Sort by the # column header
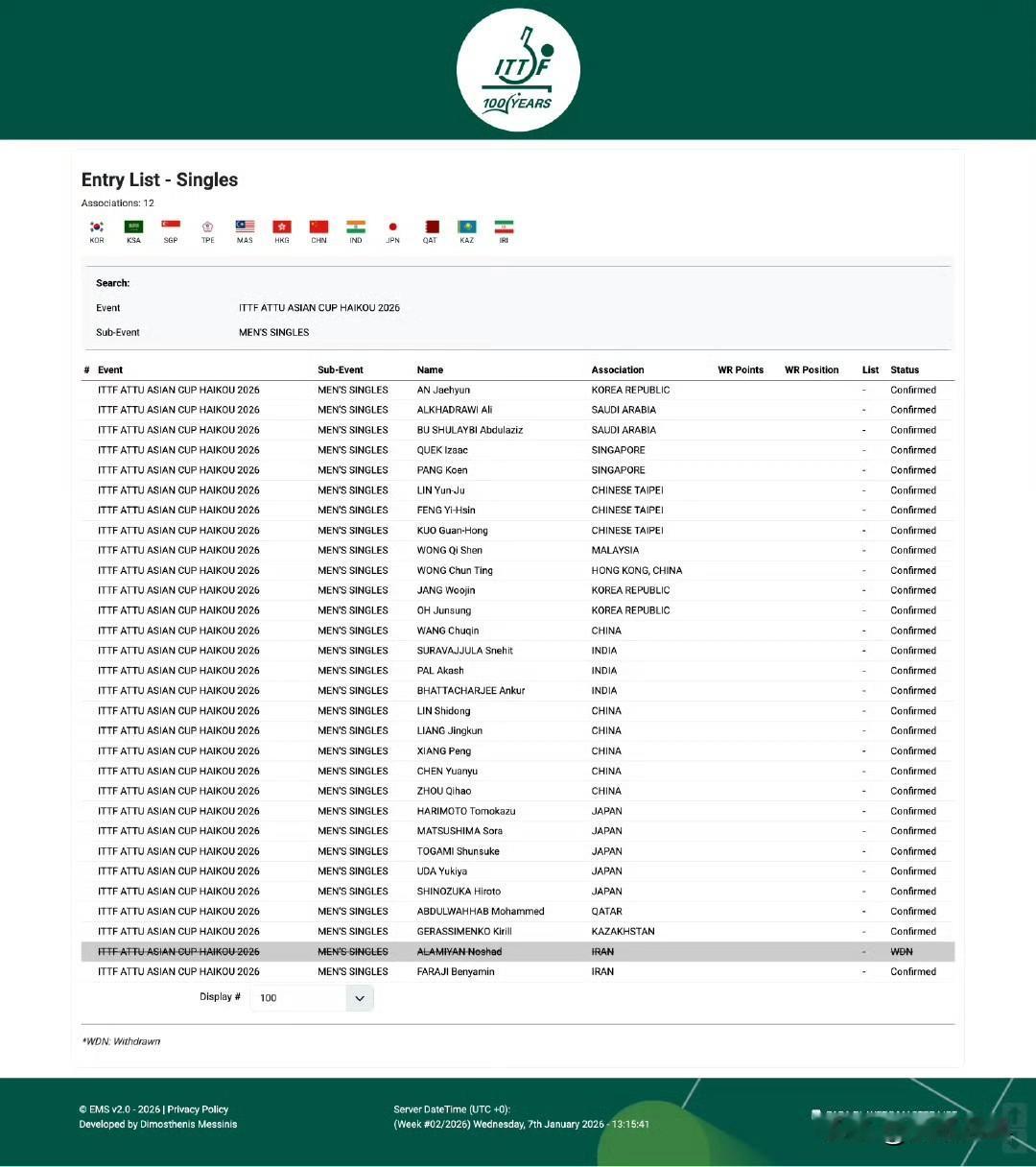The height and width of the screenshot is (1167, 1036). coord(86,369)
